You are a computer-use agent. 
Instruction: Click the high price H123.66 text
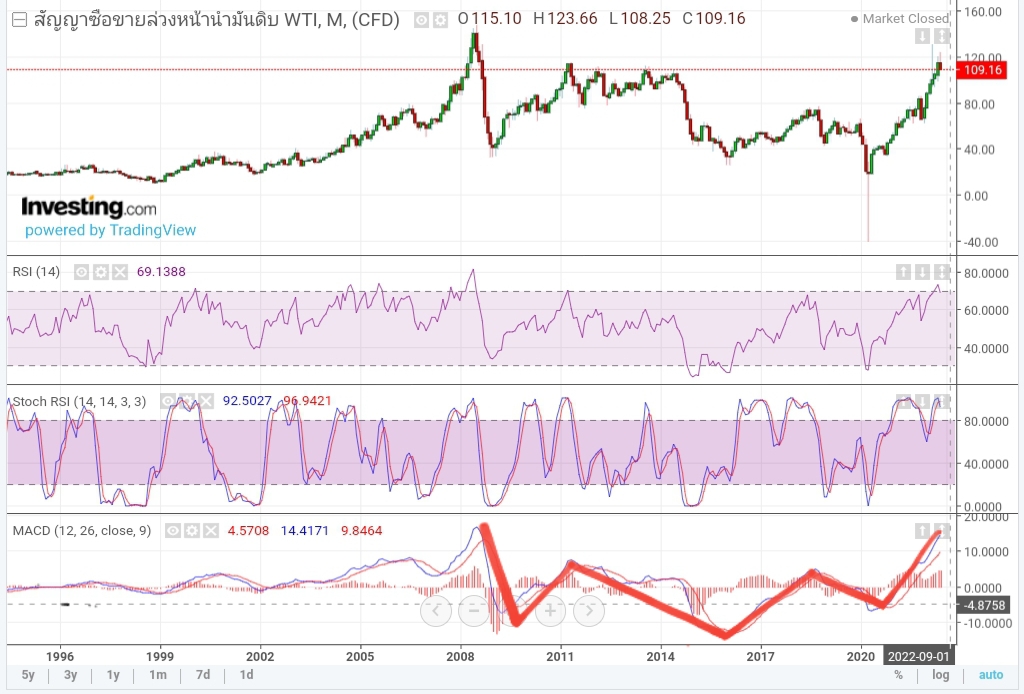point(566,19)
